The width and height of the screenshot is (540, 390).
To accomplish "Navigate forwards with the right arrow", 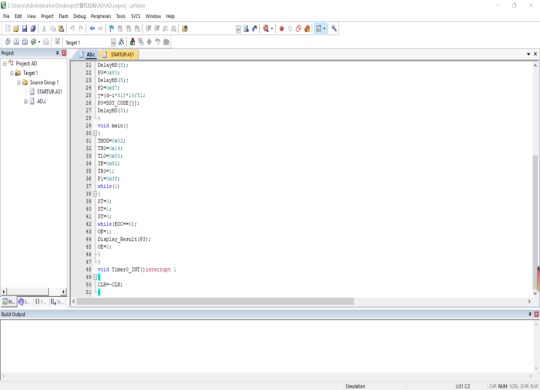I will [100, 29].
